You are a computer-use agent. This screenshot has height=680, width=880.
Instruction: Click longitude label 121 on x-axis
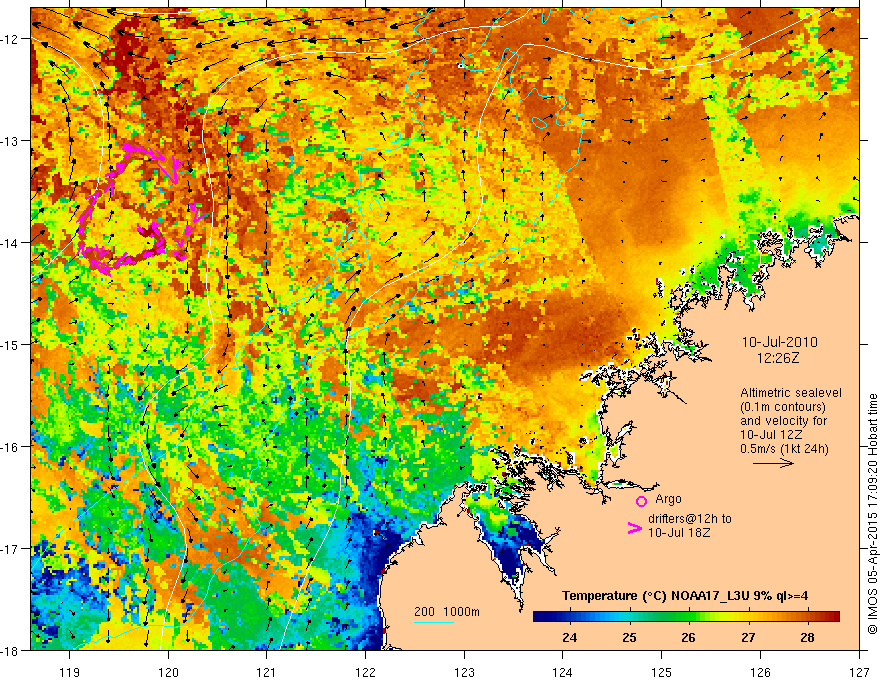pyautogui.click(x=267, y=672)
